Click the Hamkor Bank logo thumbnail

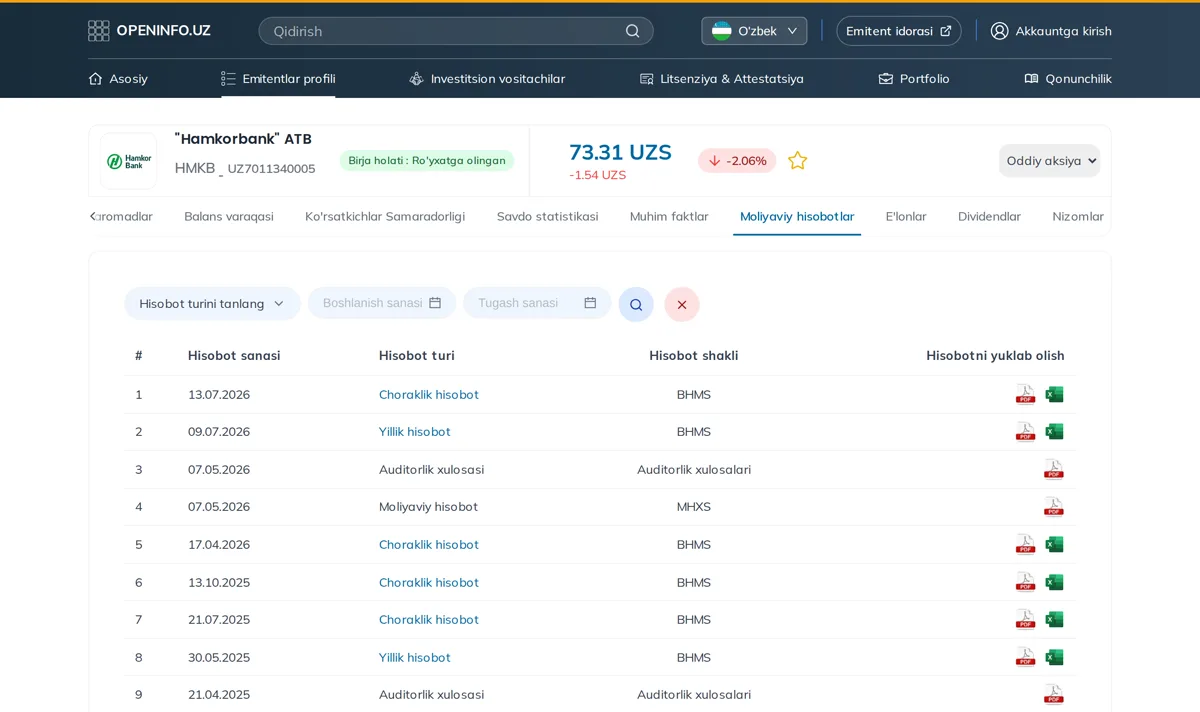point(128,161)
